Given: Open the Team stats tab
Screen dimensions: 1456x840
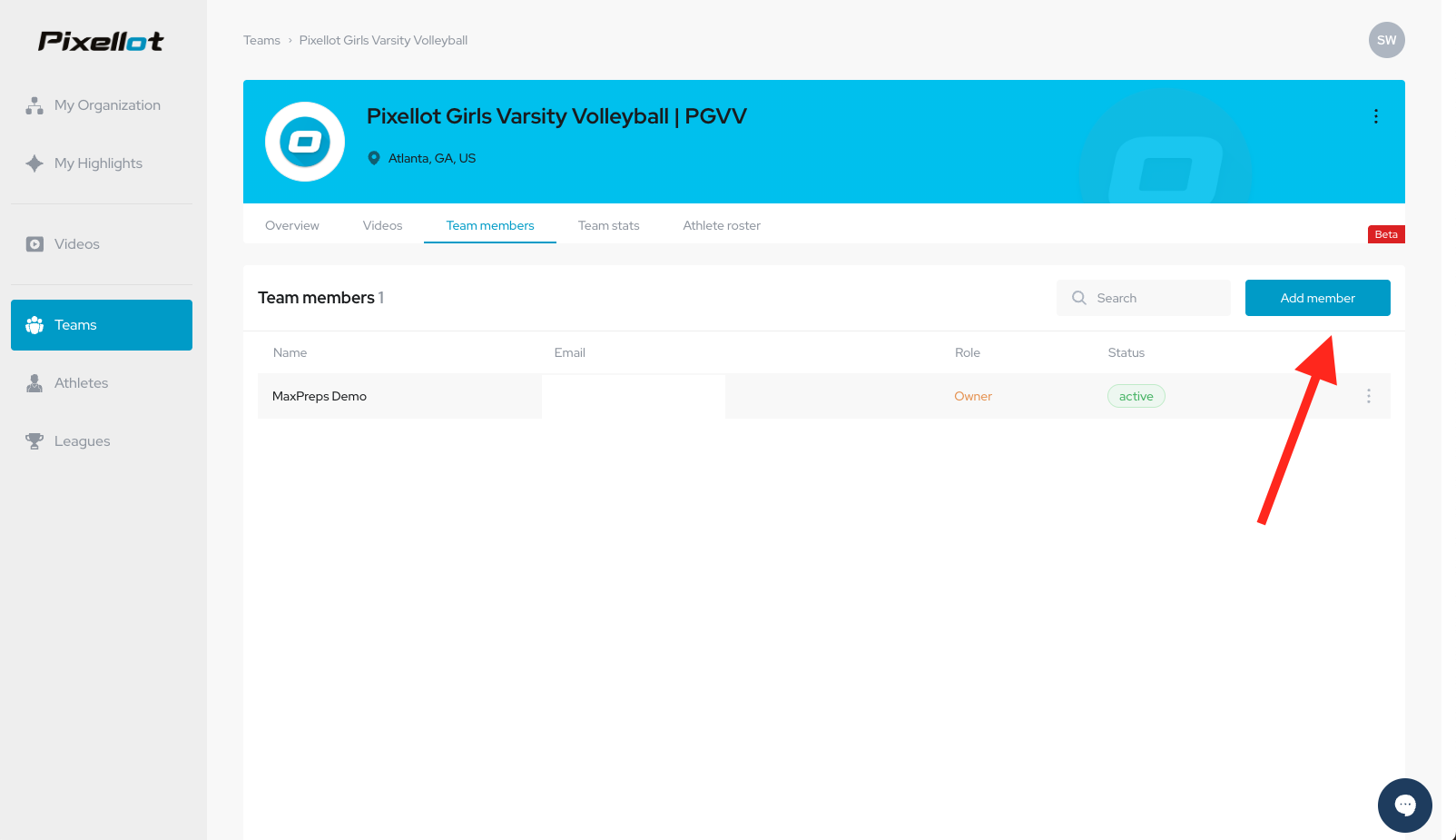Looking at the screenshot, I should tap(608, 225).
